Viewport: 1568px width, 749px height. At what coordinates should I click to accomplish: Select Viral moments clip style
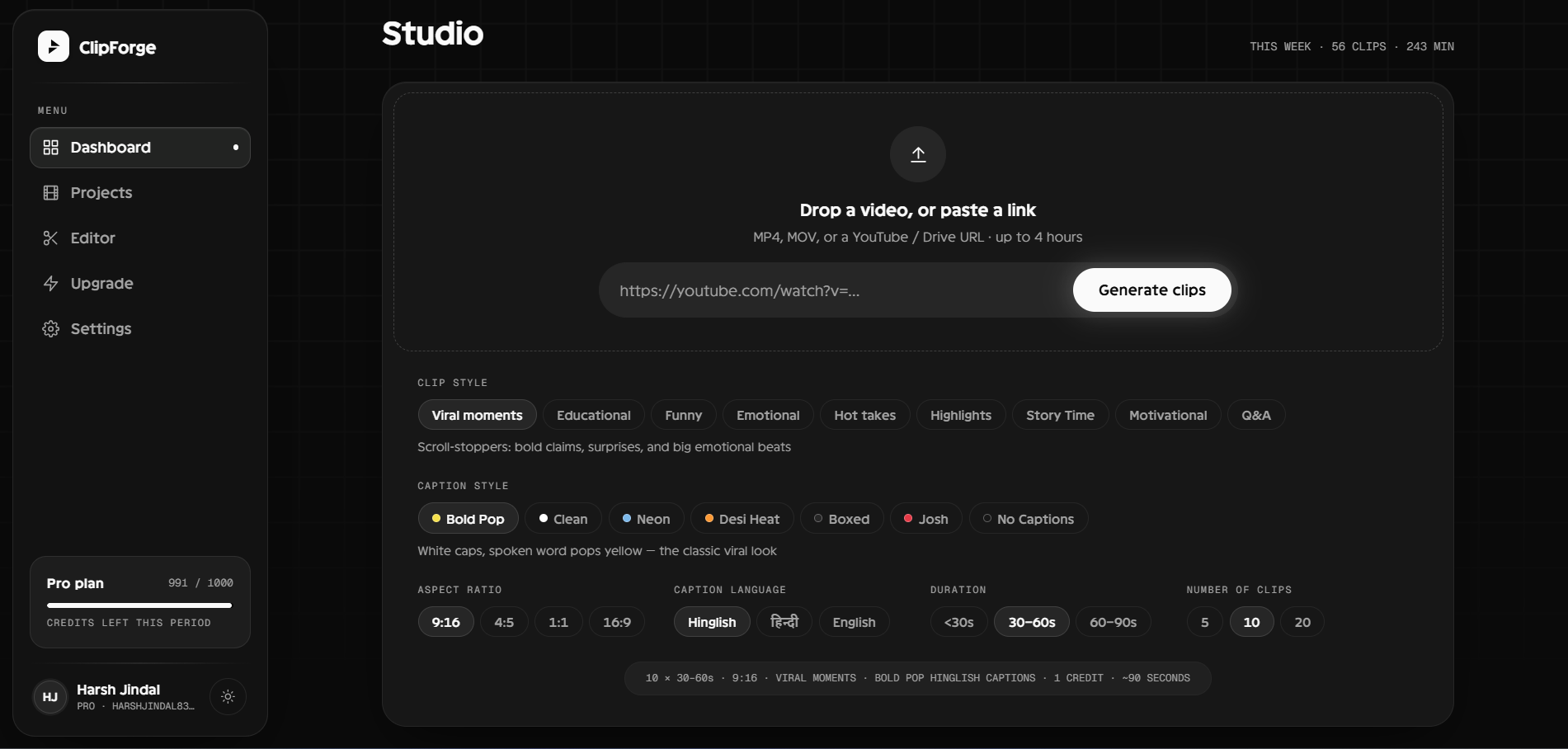[x=477, y=415]
